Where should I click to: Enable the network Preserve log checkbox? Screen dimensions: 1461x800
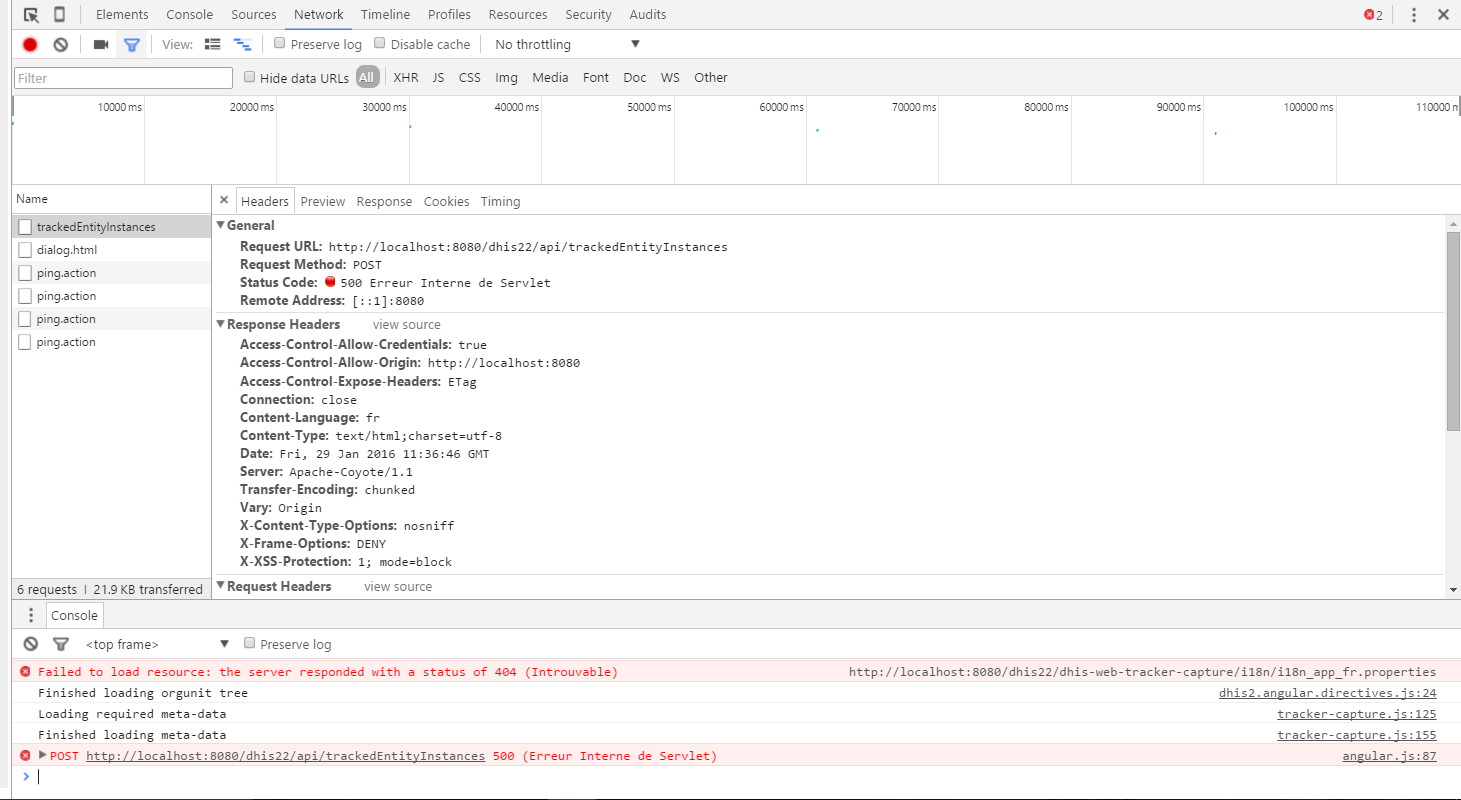coord(280,44)
